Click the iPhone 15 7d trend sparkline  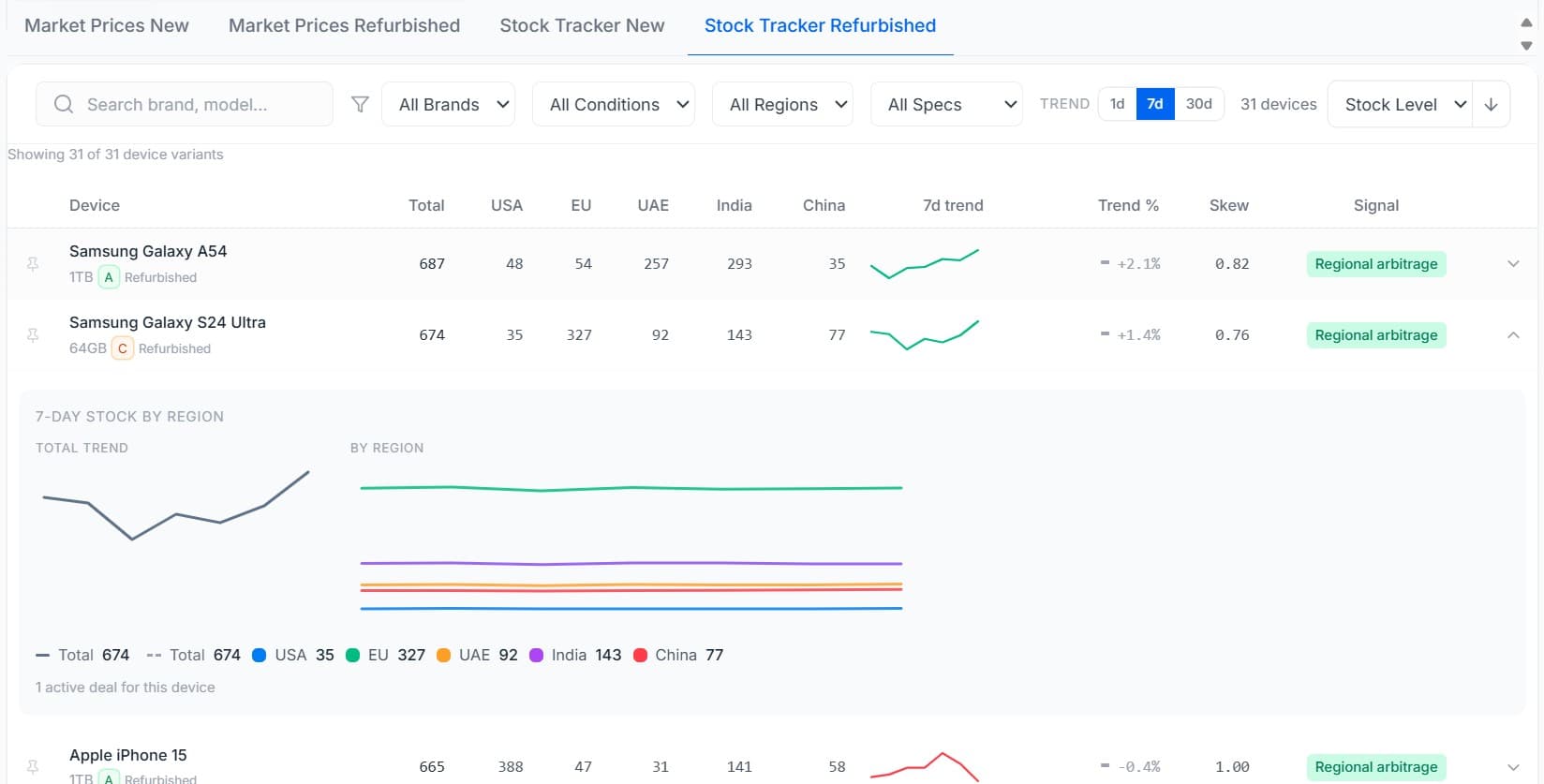click(x=925, y=767)
